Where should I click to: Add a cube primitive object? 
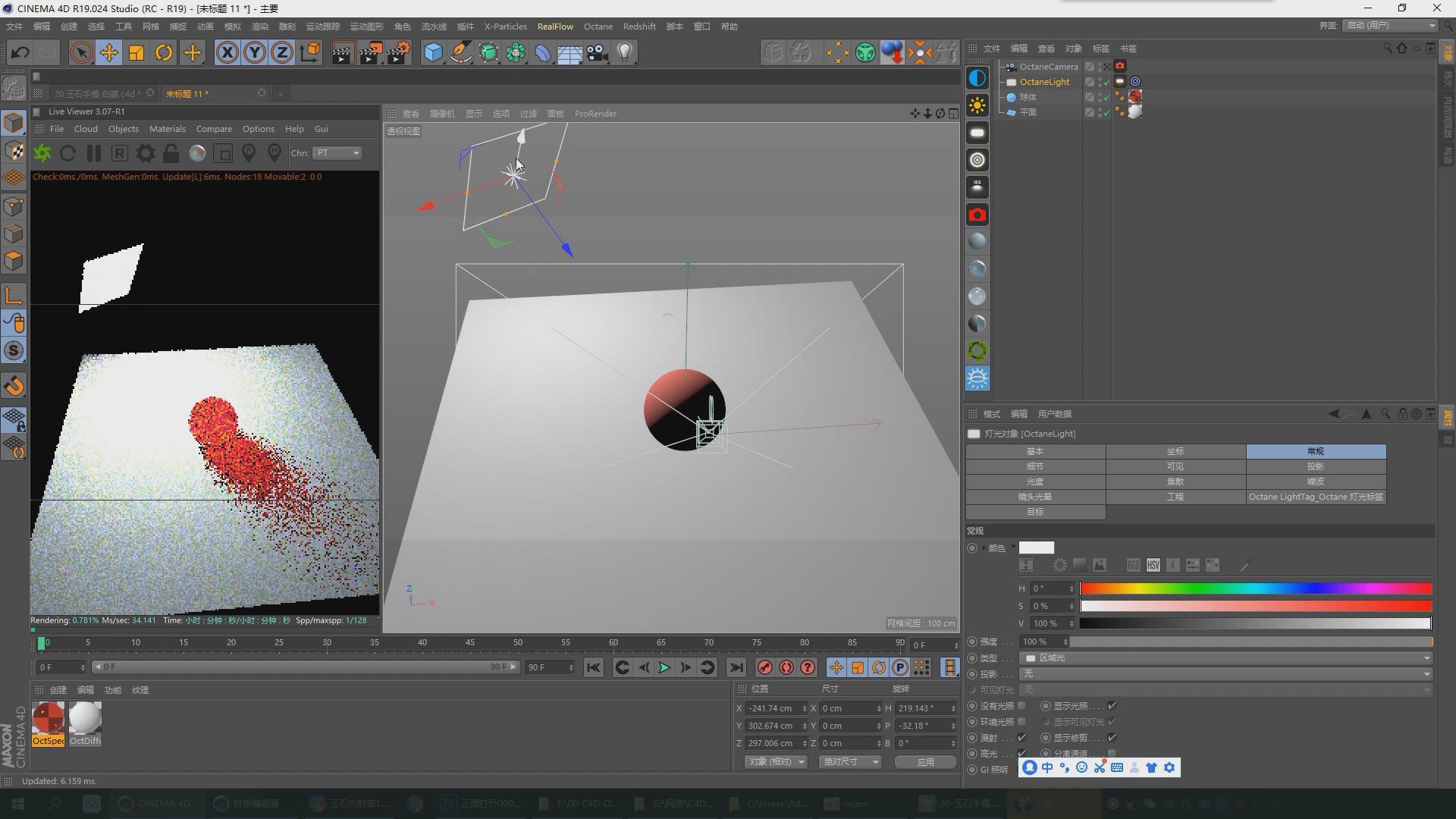[433, 52]
